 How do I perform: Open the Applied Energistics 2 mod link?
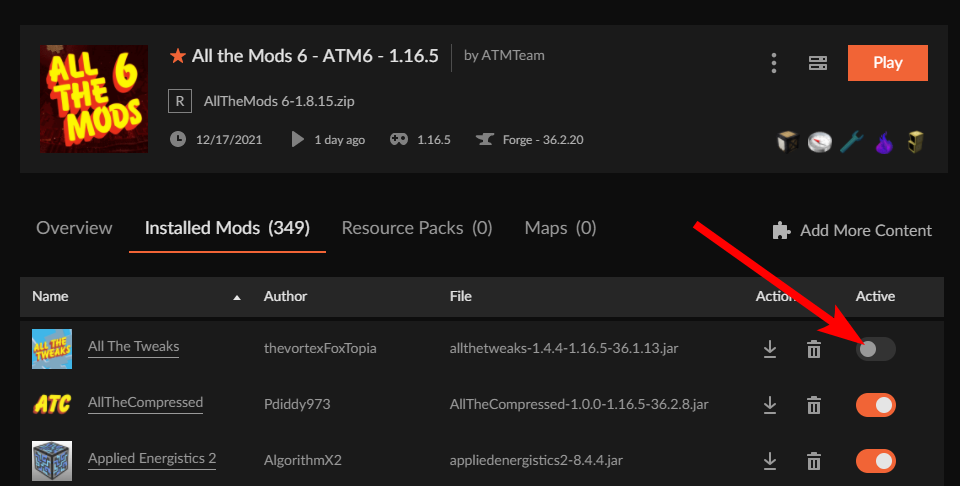[x=152, y=458]
